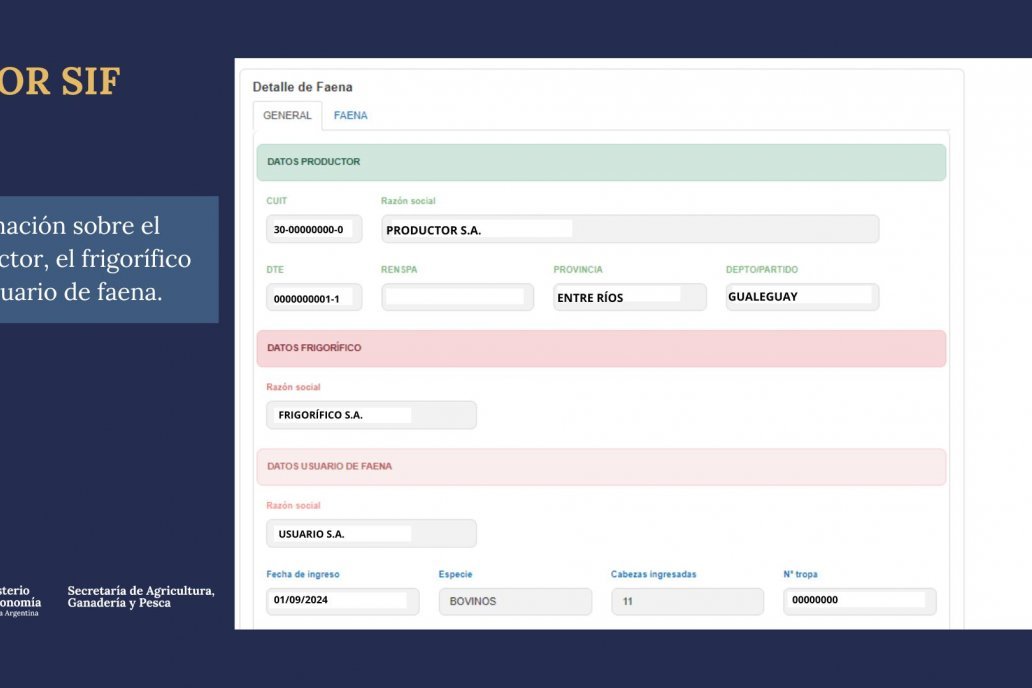
Task: Click the Cabezas ingresadas field showing 11
Action: tap(687, 601)
